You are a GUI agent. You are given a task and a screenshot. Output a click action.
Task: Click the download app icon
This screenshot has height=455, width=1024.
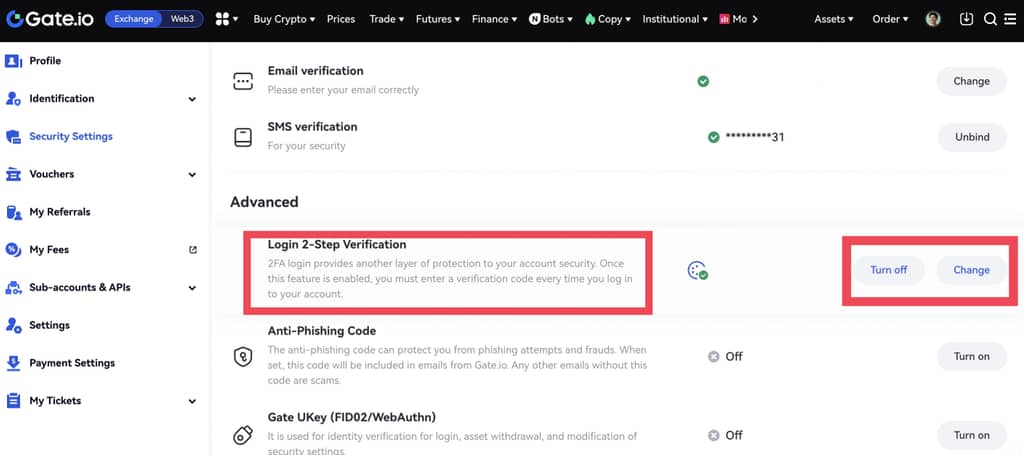tap(966, 19)
